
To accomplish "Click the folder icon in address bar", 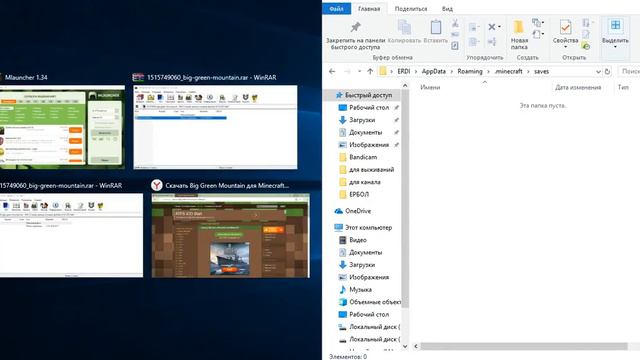I will click(383, 71).
